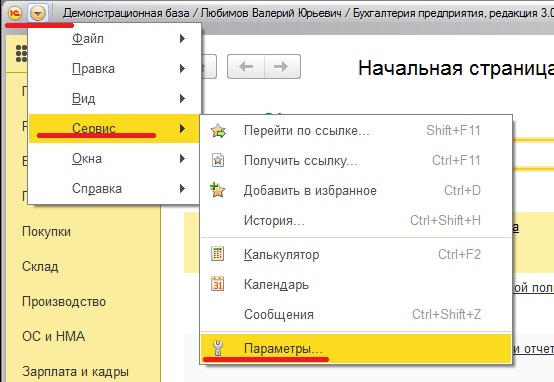Expand the Справка submenu arrow
Viewport: 554px width, 382px height.
point(182,188)
